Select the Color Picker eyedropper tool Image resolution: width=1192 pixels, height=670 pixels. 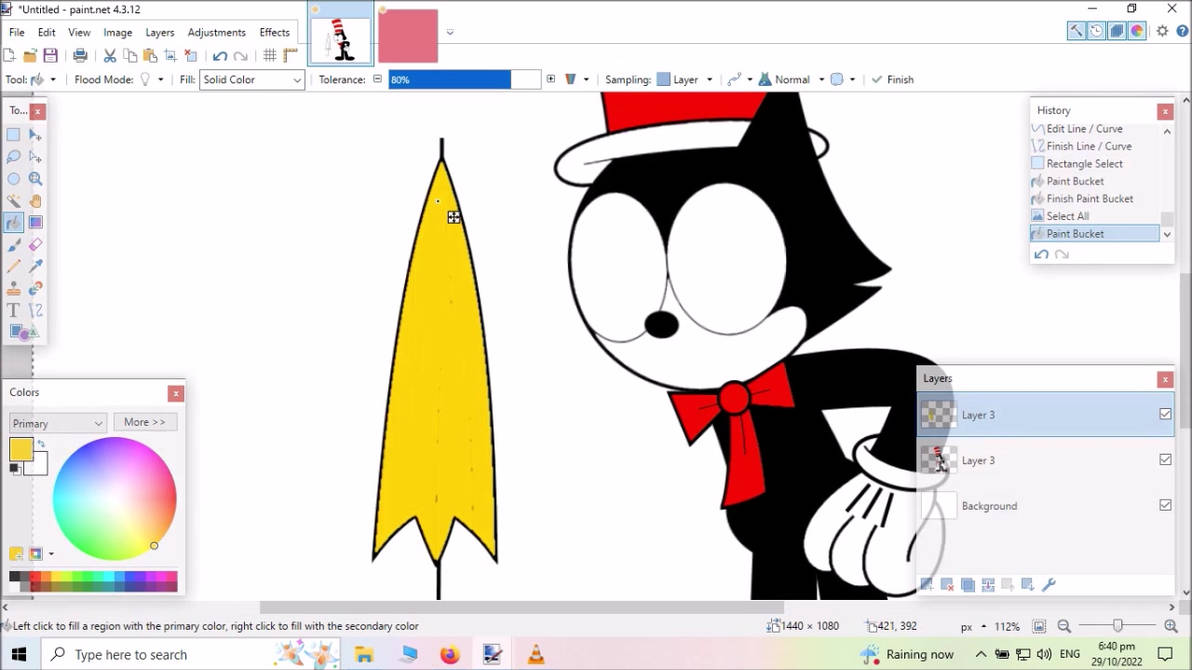(35, 266)
